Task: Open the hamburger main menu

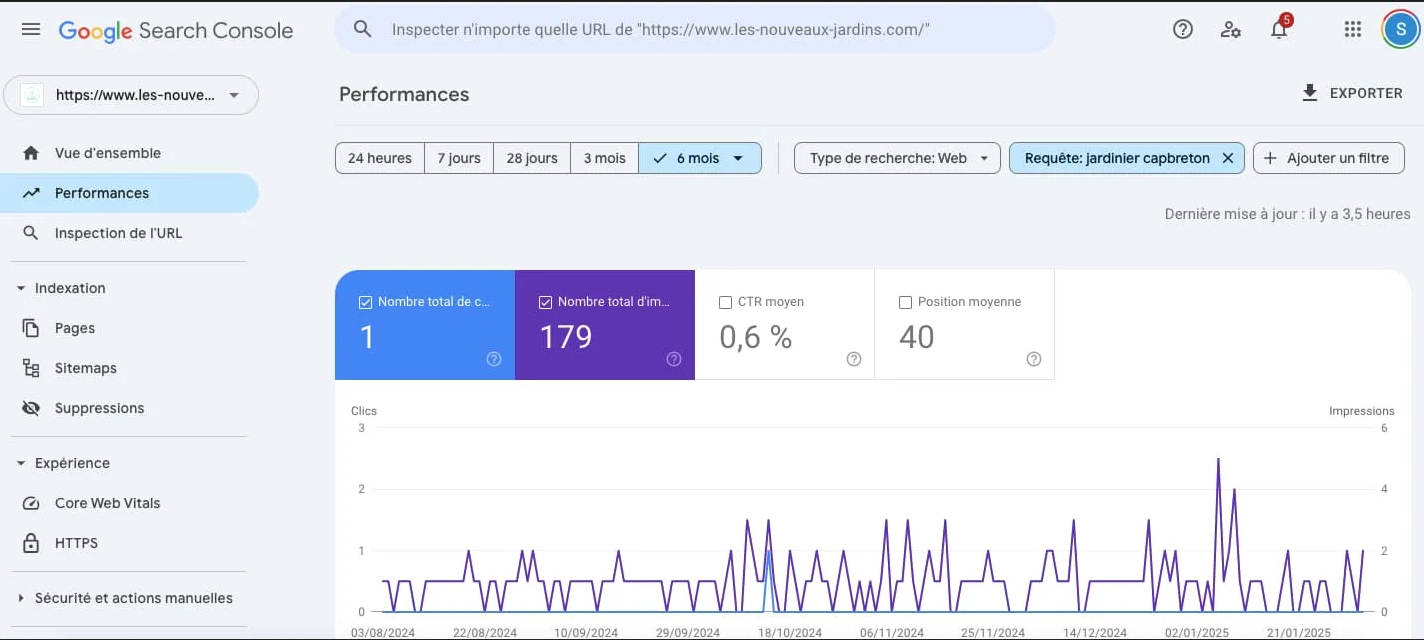Action: (31, 30)
